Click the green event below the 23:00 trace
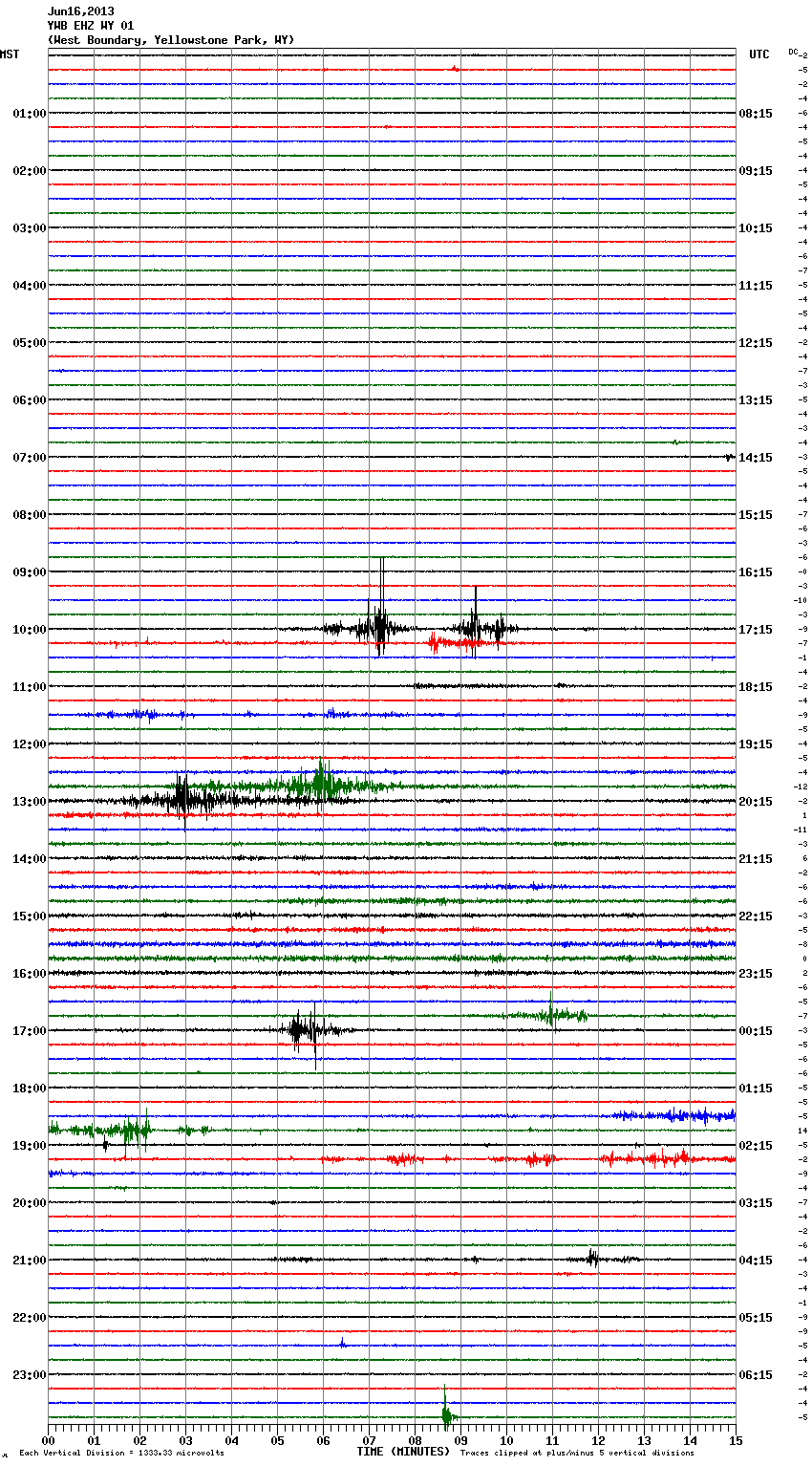The image size is (812, 1466). tap(446, 1410)
